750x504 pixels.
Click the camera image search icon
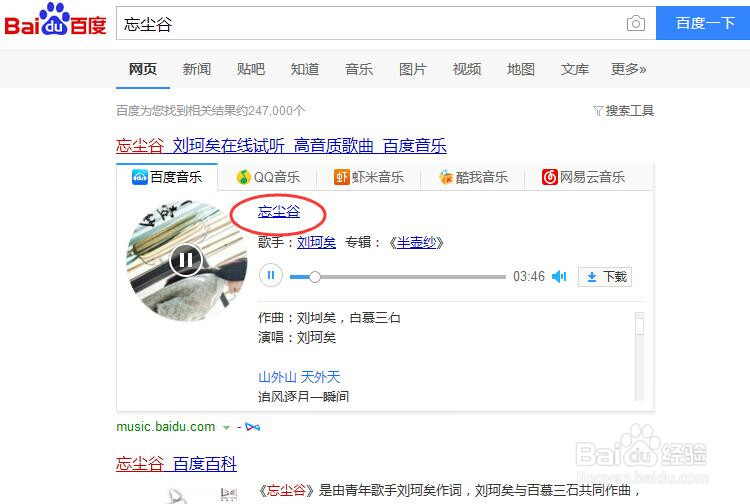point(635,23)
